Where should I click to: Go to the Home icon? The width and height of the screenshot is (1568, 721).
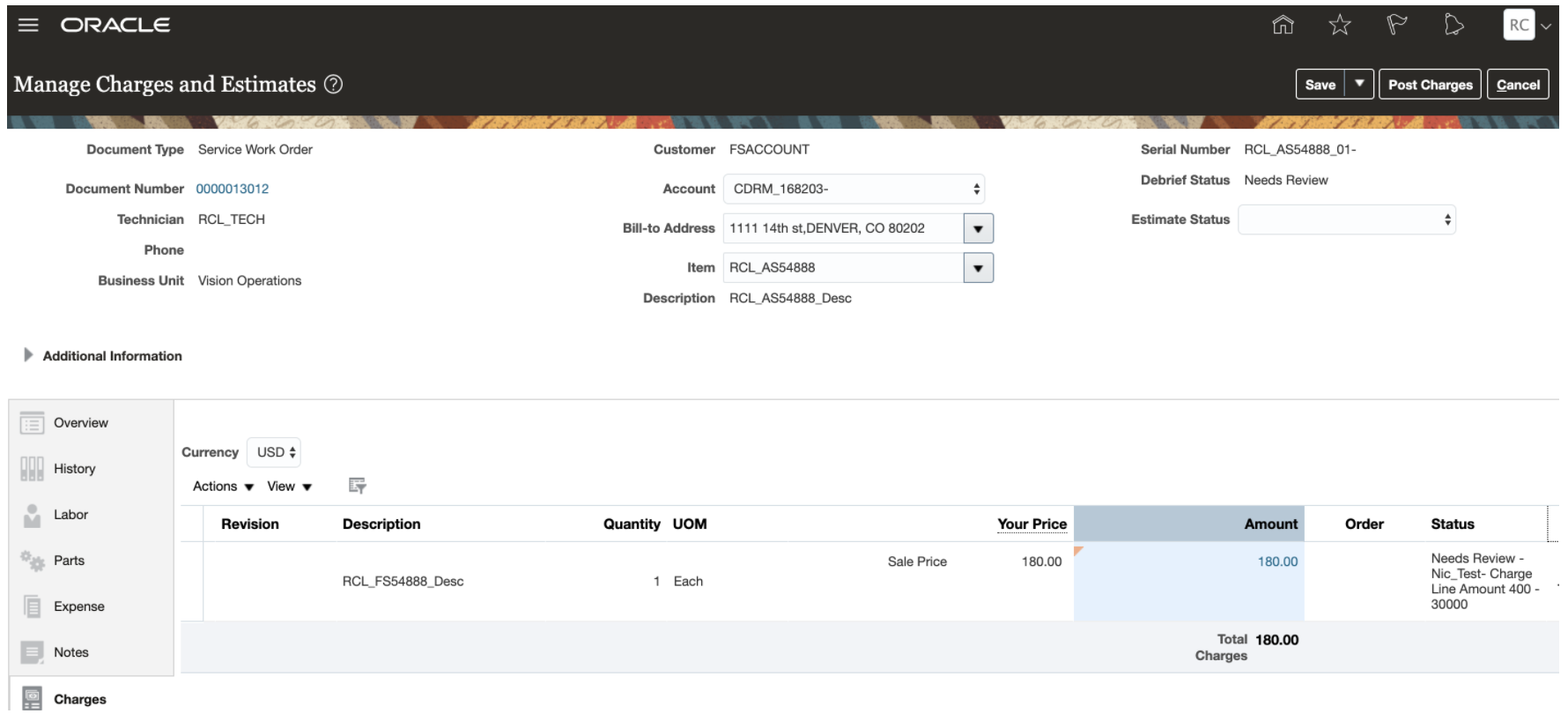point(1283,25)
